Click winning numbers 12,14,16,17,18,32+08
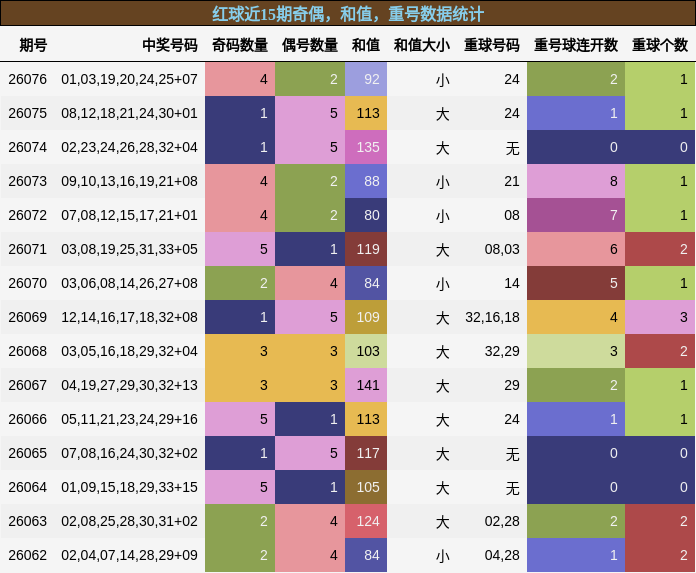Viewport: 696px width, 573px height. [x=130, y=317]
